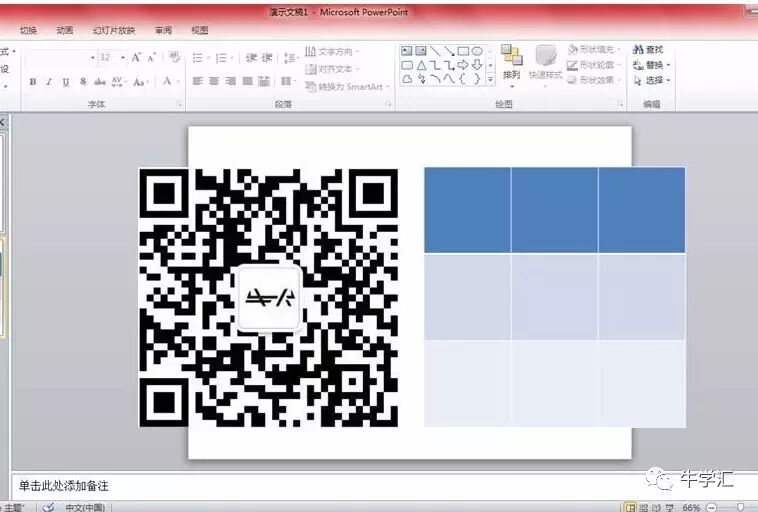
Task: Switch to 动画 animations tab
Action: [x=65, y=30]
